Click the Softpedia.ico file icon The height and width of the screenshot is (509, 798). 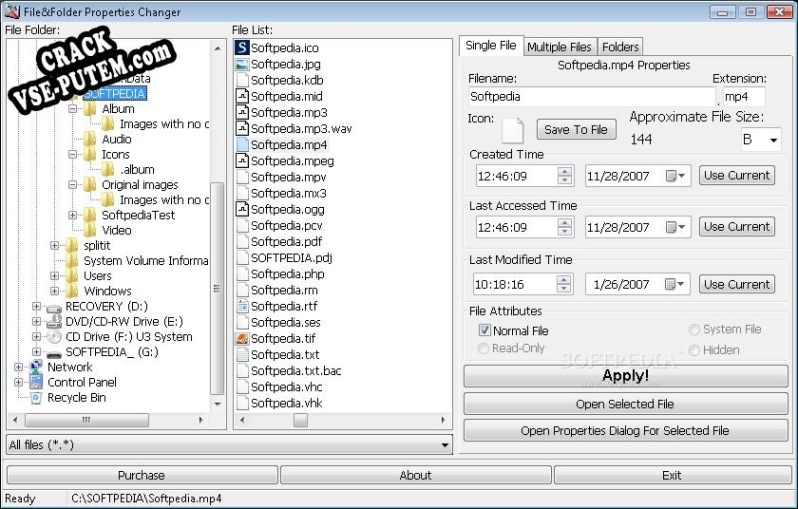tap(242, 48)
